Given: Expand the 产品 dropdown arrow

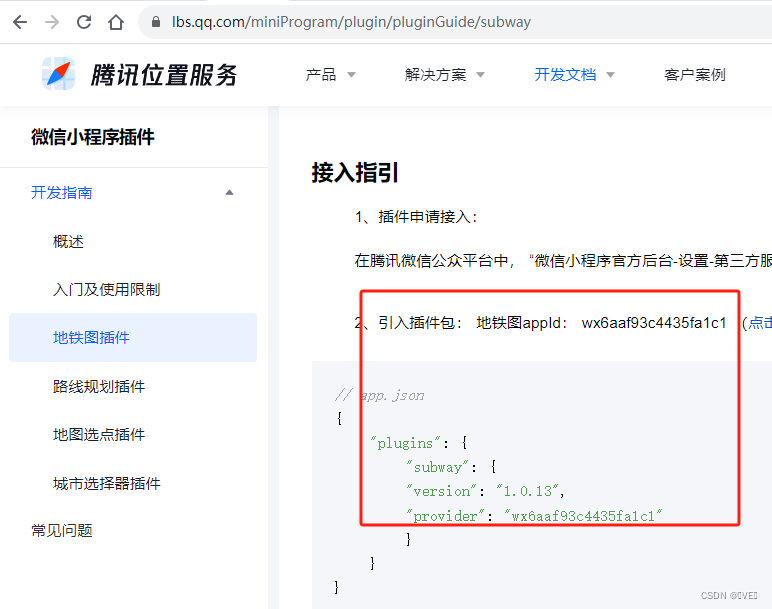Looking at the screenshot, I should click(x=352, y=75).
